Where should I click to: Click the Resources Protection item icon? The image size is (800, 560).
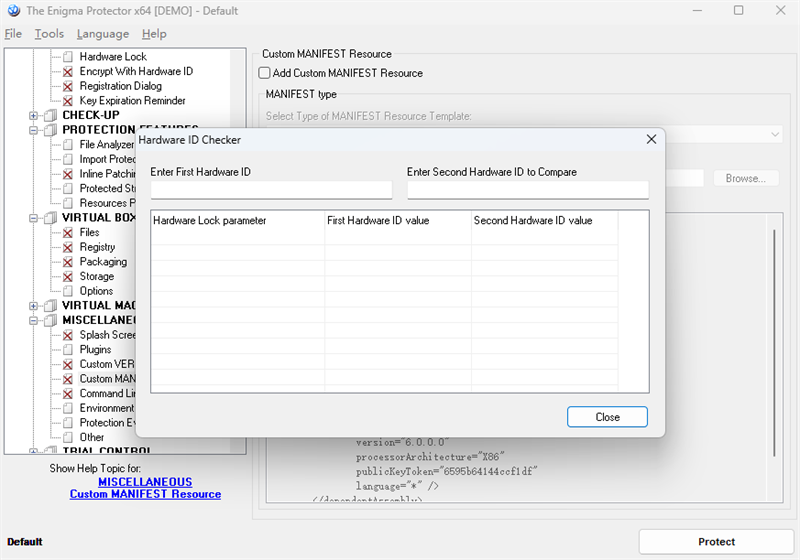pyautogui.click(x=68, y=203)
